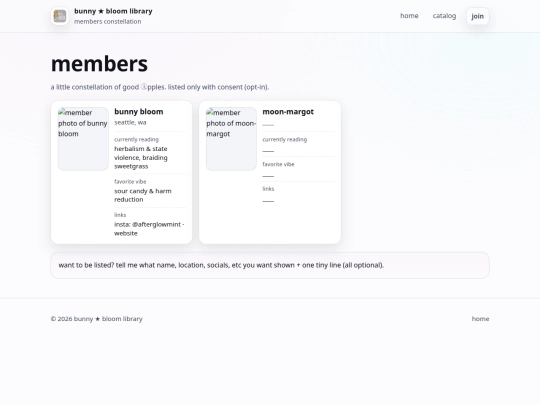Open the home link in the footer
This screenshot has height=405, width=540.
tap(480, 319)
